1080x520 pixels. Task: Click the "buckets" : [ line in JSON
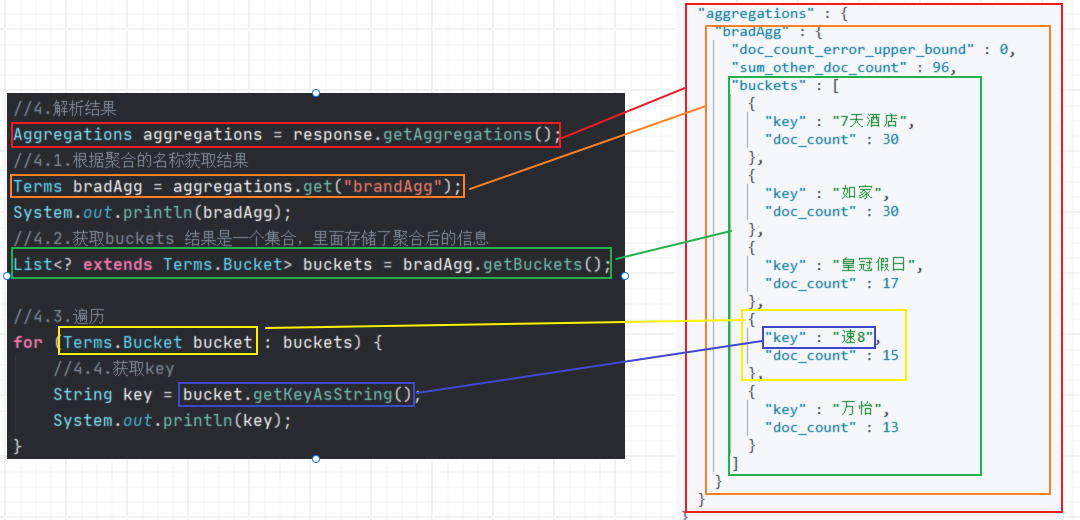(784, 86)
